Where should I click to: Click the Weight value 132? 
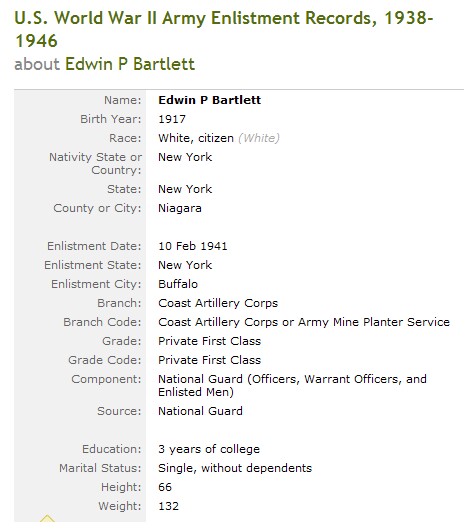coord(168,506)
